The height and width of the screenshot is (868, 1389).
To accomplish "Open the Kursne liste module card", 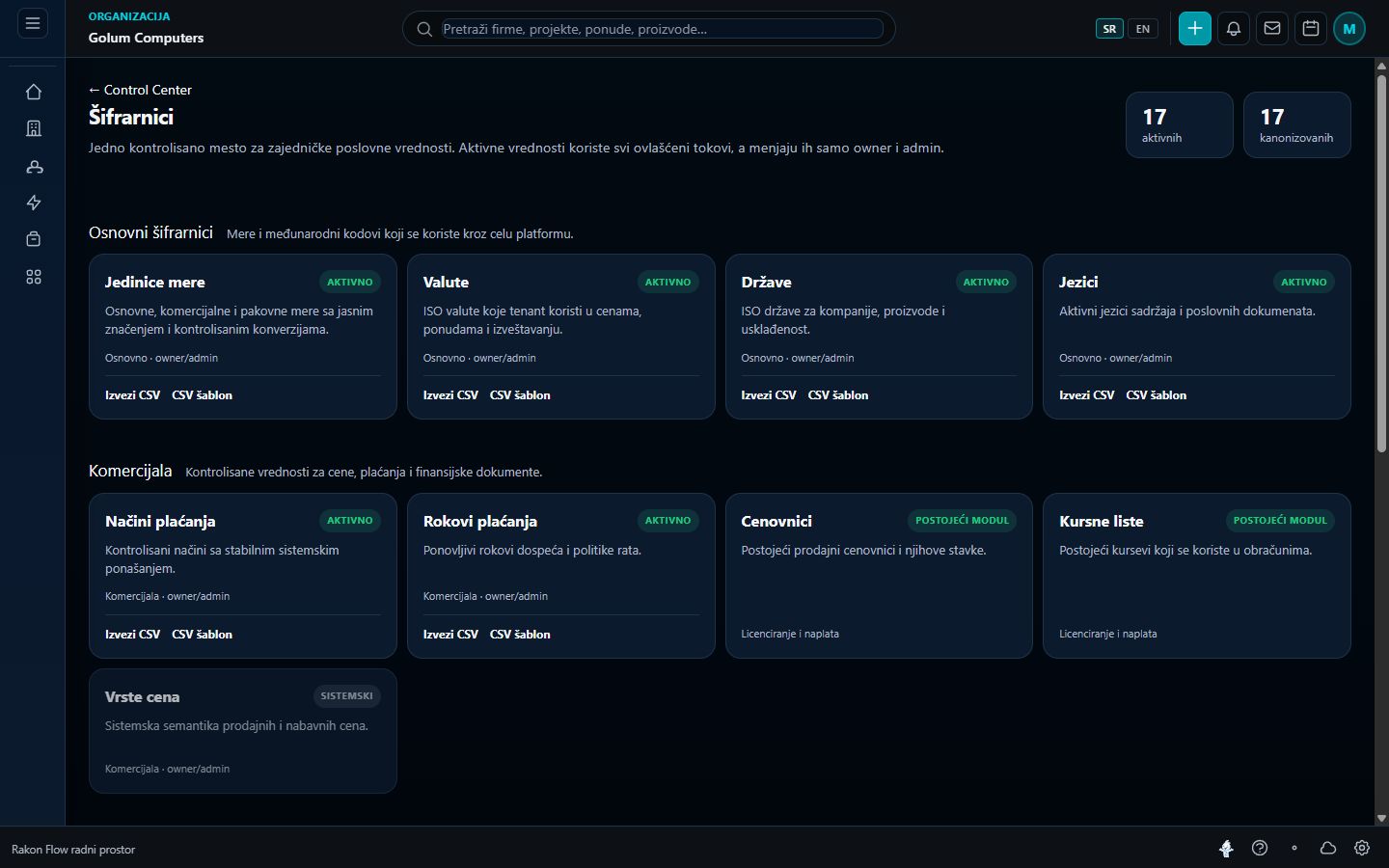I will 1197,576.
